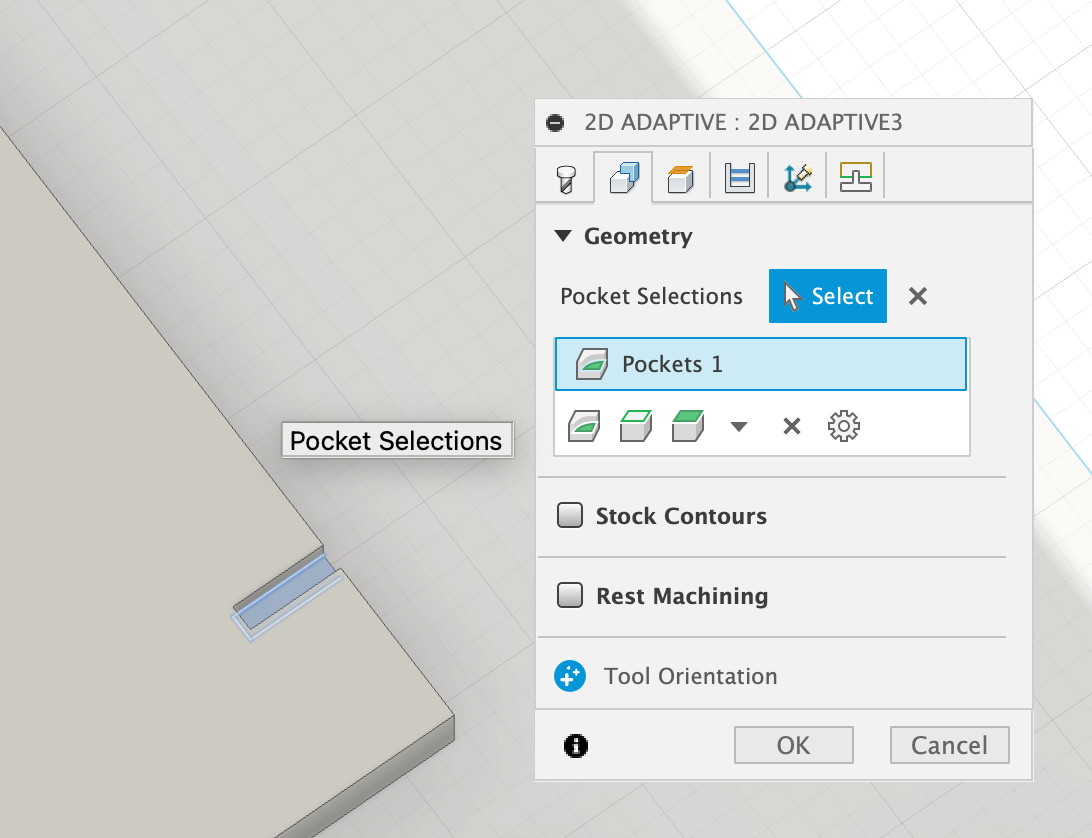1092x838 pixels.
Task: Select the Geometry tab cube icon
Action: point(623,175)
